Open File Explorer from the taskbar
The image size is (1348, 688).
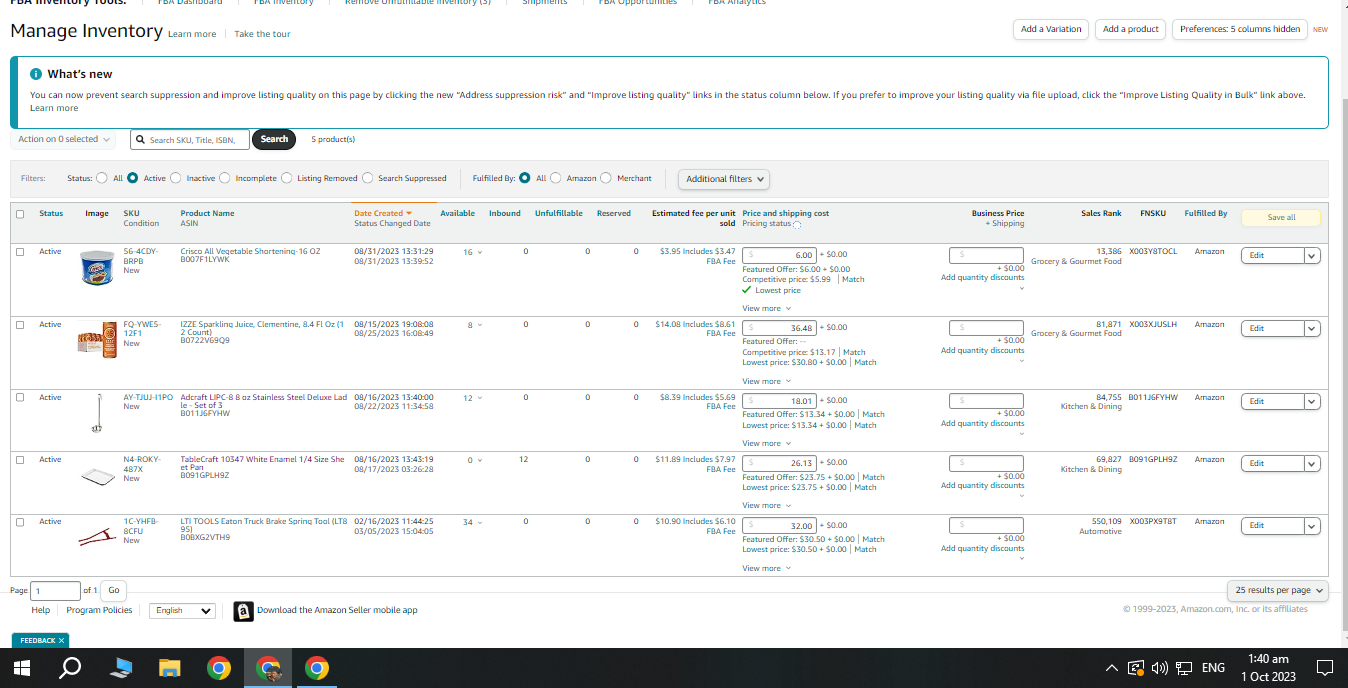(169, 668)
